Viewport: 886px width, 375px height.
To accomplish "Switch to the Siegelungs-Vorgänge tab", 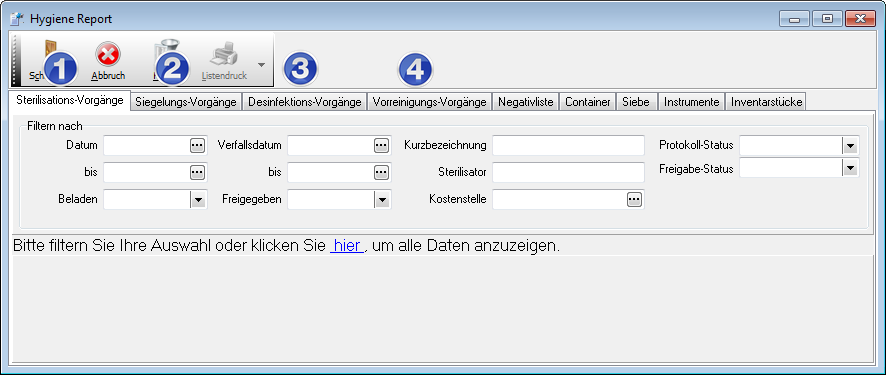I will click(186, 102).
